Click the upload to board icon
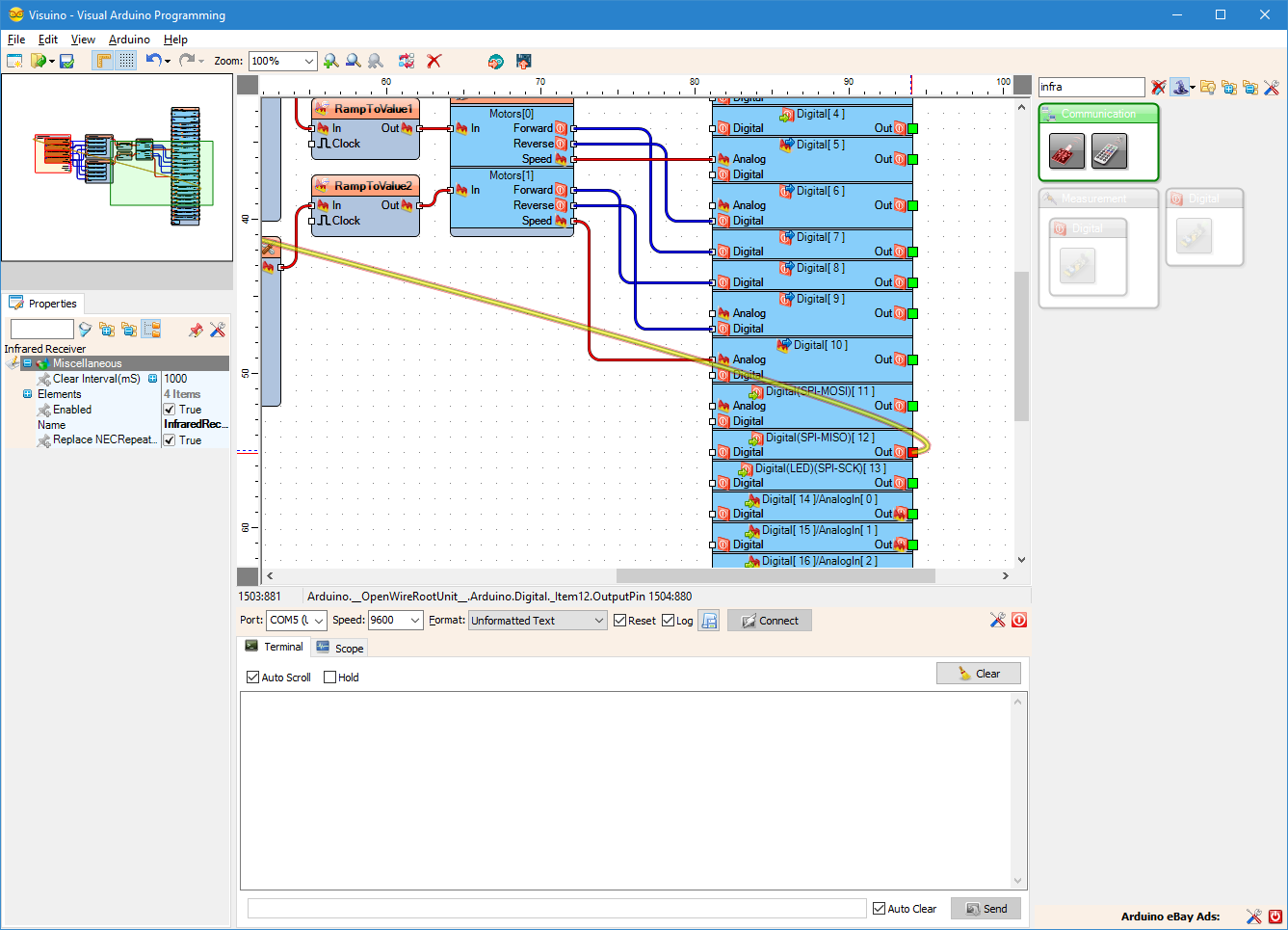 click(x=524, y=61)
